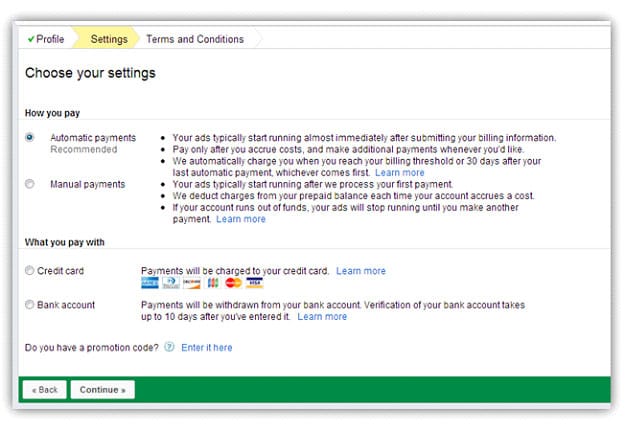
Task: Open the Settings step tab
Action: 109,39
